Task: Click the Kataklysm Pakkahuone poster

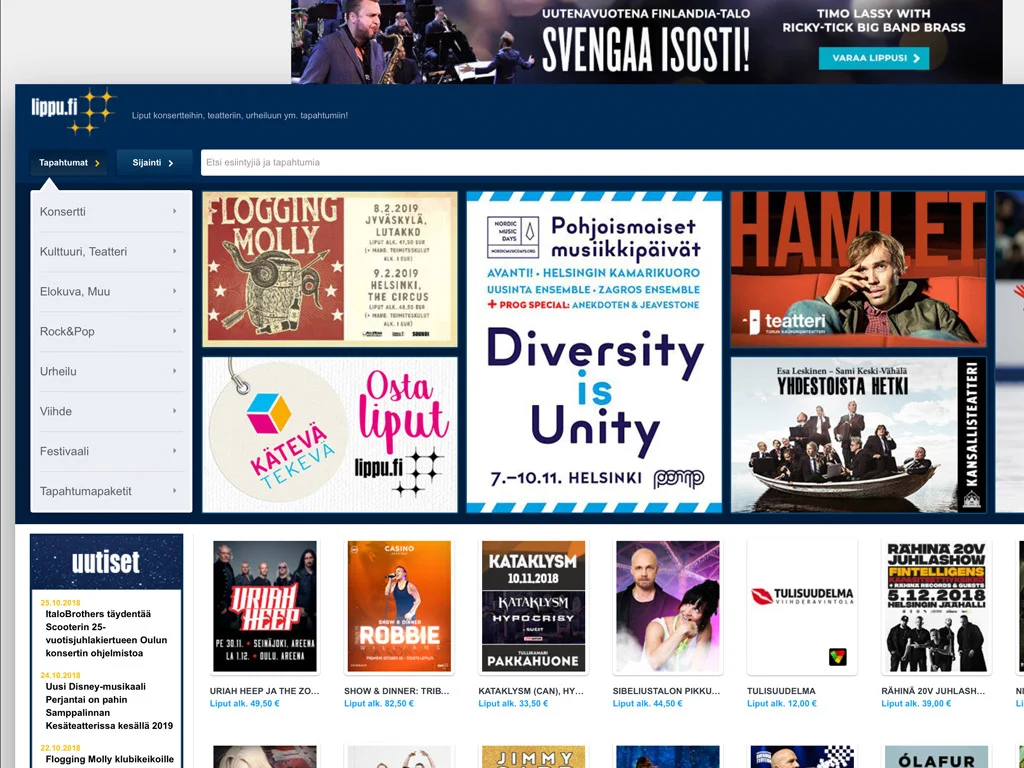Action: coord(534,607)
